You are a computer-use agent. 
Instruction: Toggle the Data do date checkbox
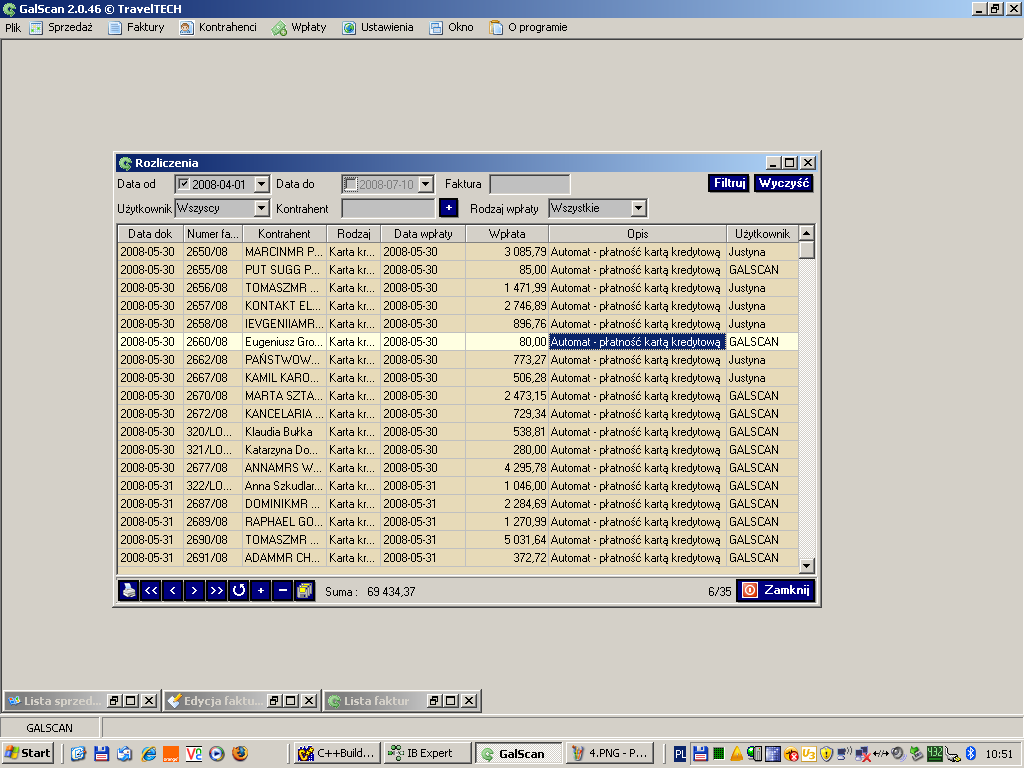click(351, 184)
